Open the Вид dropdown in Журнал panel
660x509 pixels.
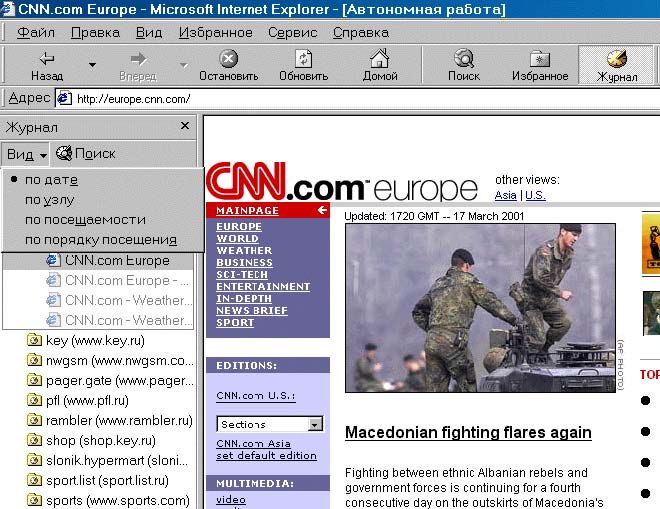point(26,154)
